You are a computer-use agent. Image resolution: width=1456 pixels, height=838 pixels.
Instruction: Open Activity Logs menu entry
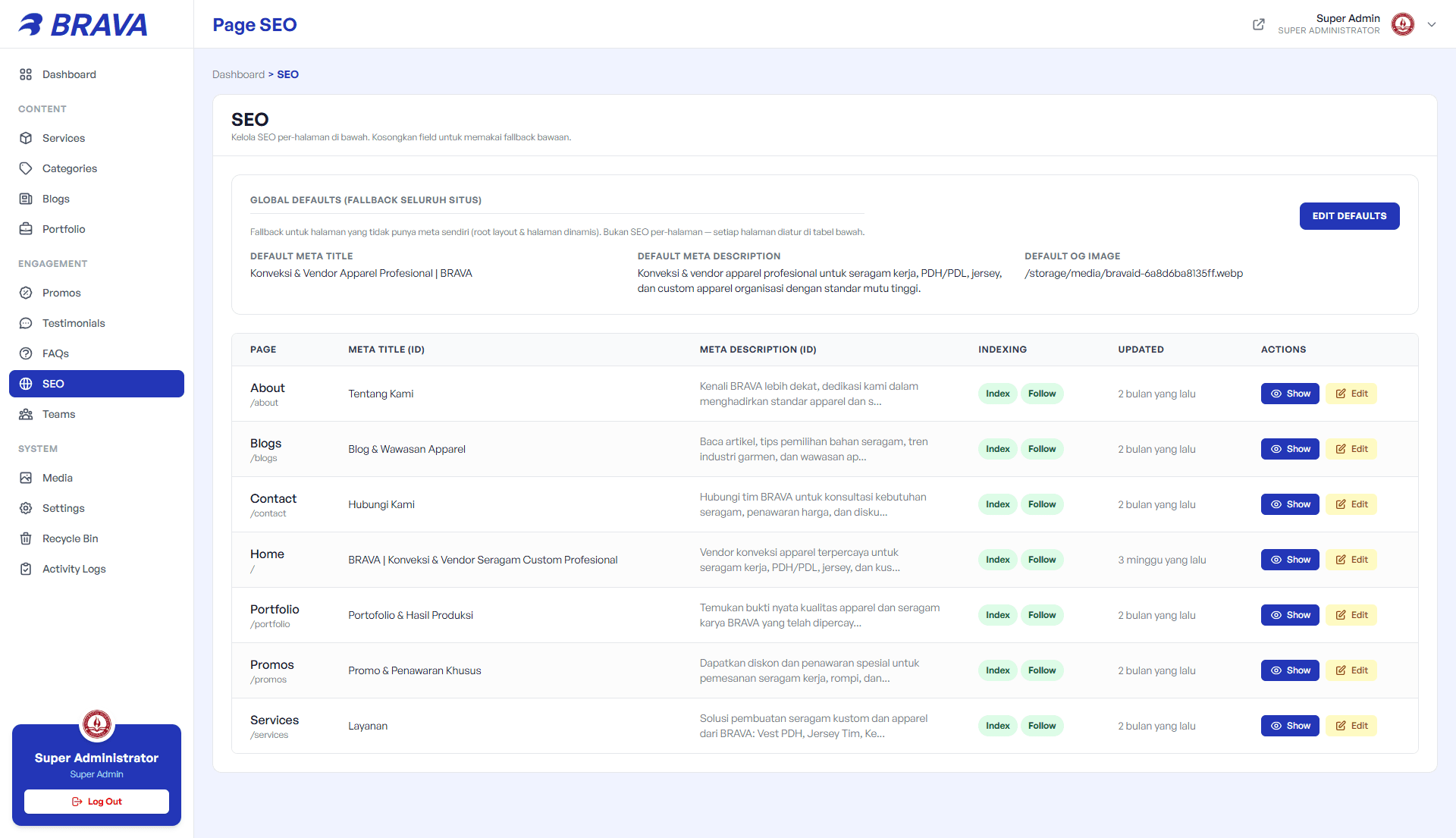point(96,569)
